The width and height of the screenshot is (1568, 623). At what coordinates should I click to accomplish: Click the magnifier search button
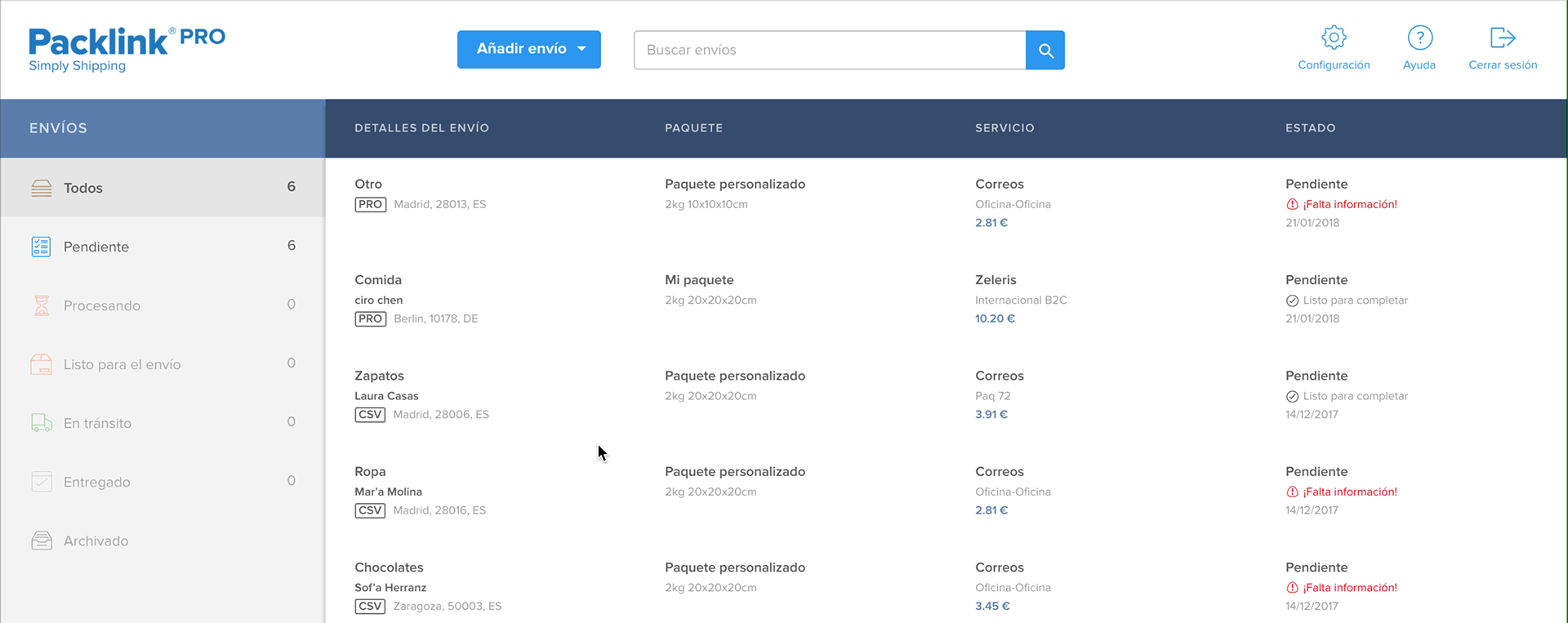[1045, 51]
